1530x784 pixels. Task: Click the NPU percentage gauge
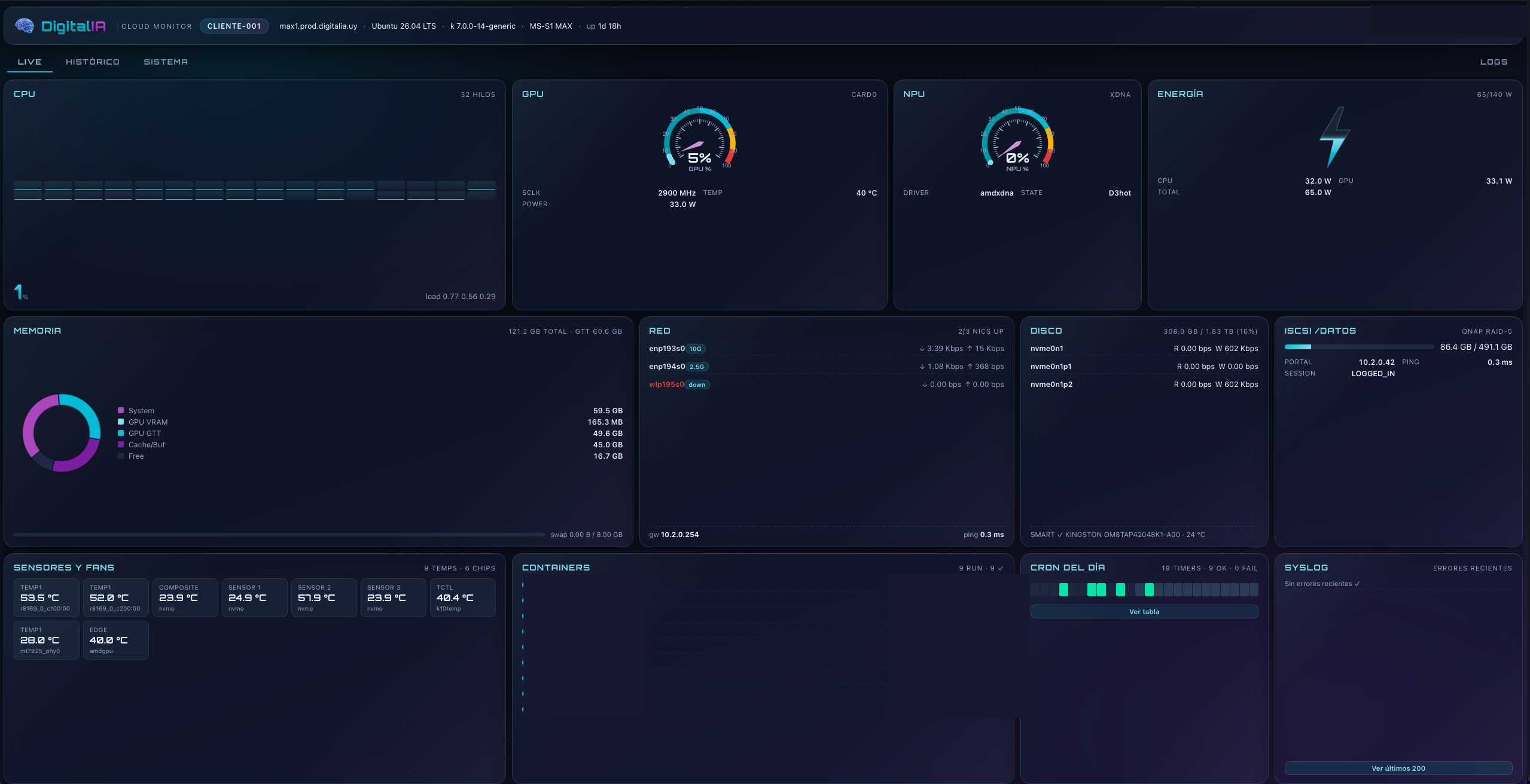(x=1017, y=139)
